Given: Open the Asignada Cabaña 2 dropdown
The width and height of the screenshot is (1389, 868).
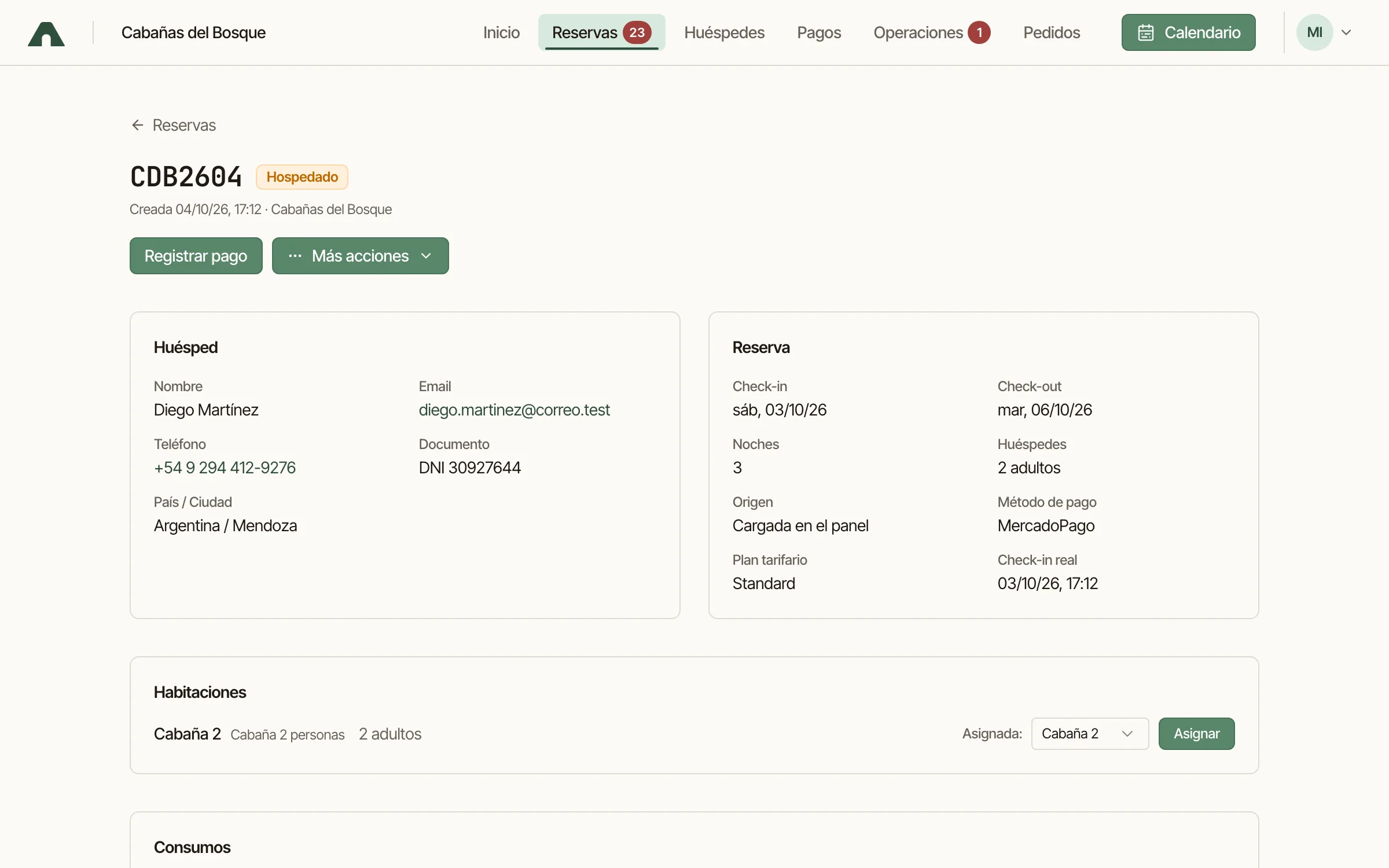Looking at the screenshot, I should pos(1090,734).
